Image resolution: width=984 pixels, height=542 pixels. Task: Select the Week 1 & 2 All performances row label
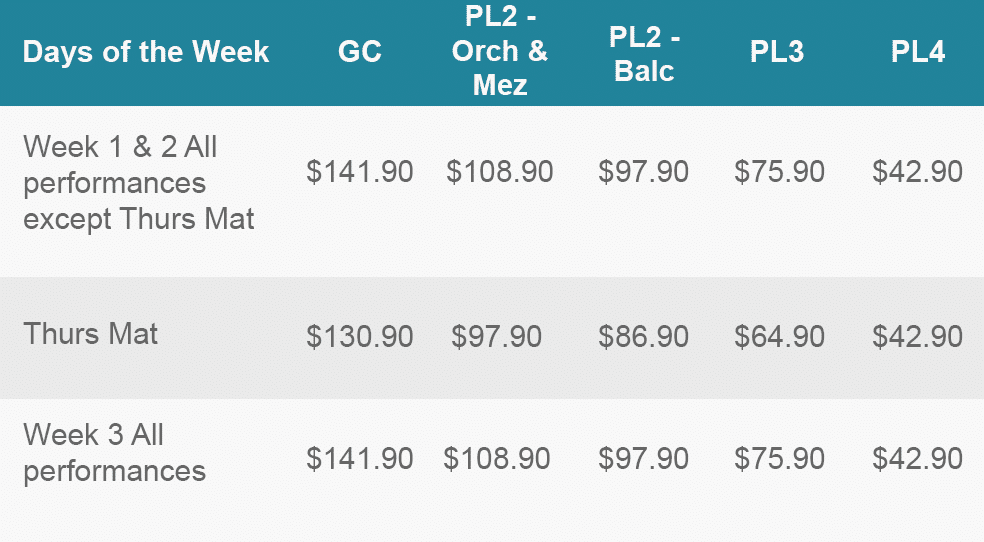pyautogui.click(x=139, y=183)
